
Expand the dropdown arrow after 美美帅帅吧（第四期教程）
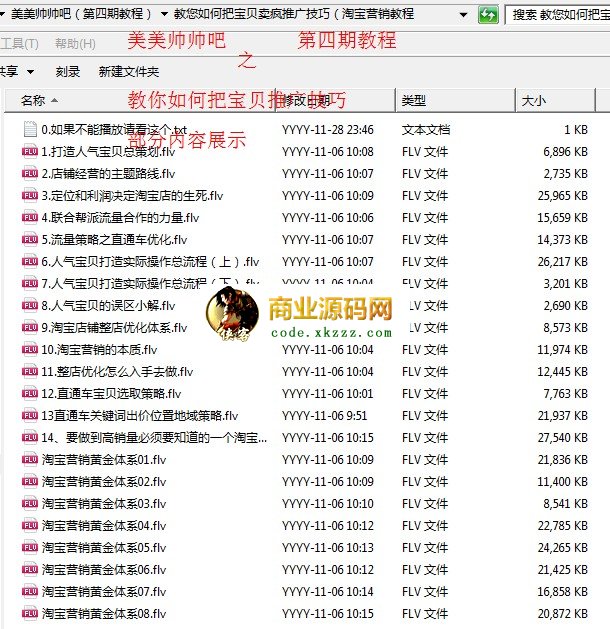164,14
